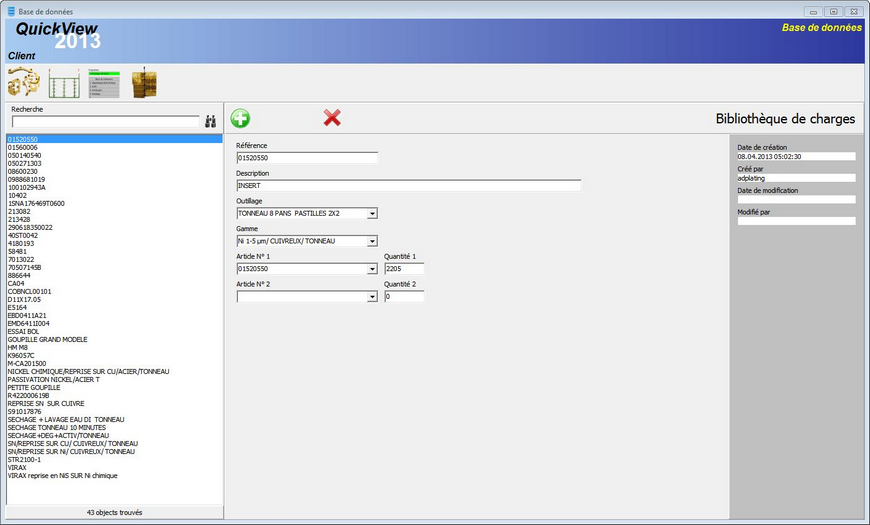Screen dimensions: 870x525
Task: Select list entry GOUPILLE GRAND MODELE
Action: coord(114,340)
